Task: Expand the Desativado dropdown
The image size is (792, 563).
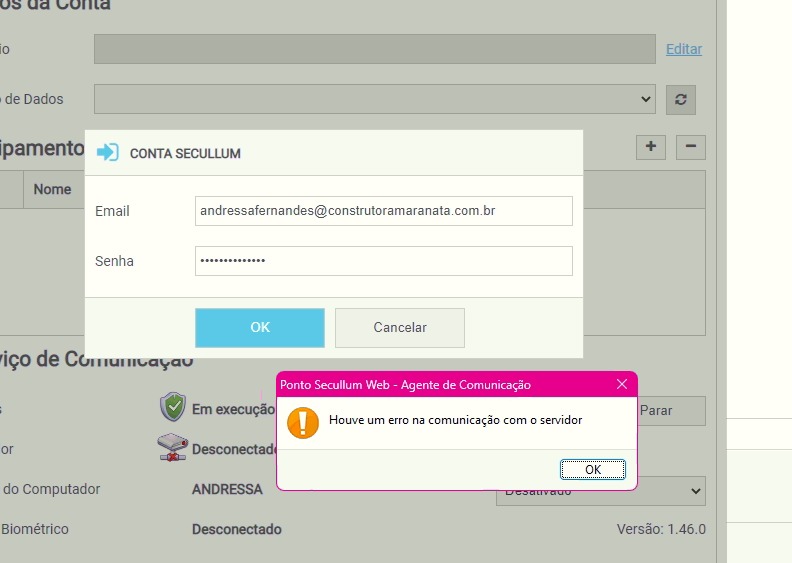Action: point(600,491)
